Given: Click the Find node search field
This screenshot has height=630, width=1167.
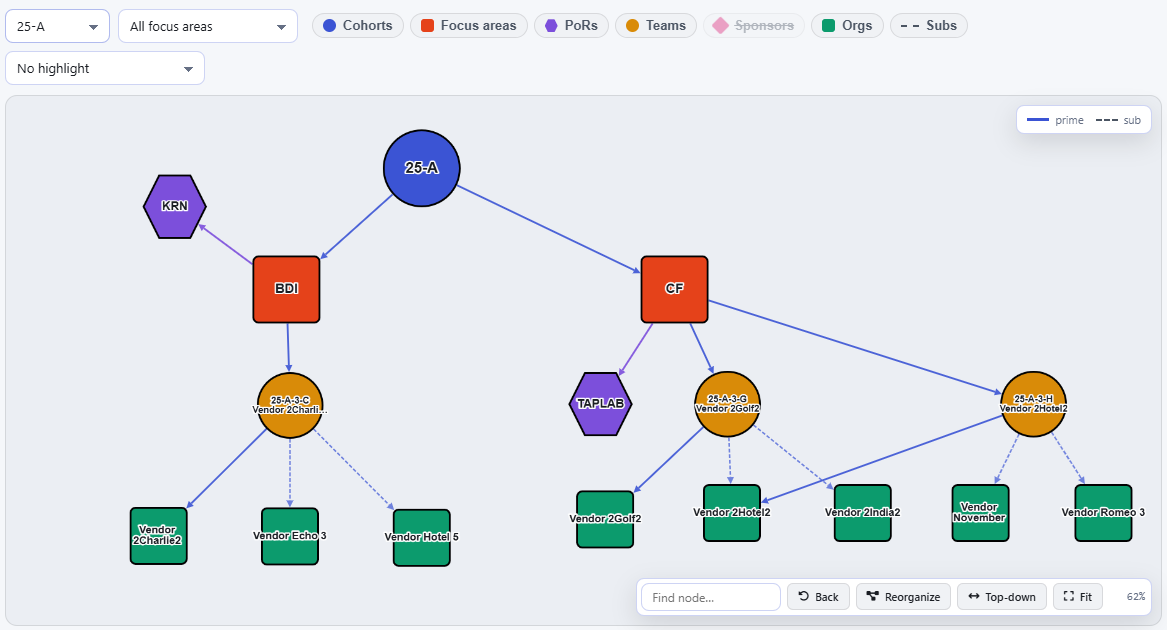Looking at the screenshot, I should [x=711, y=597].
